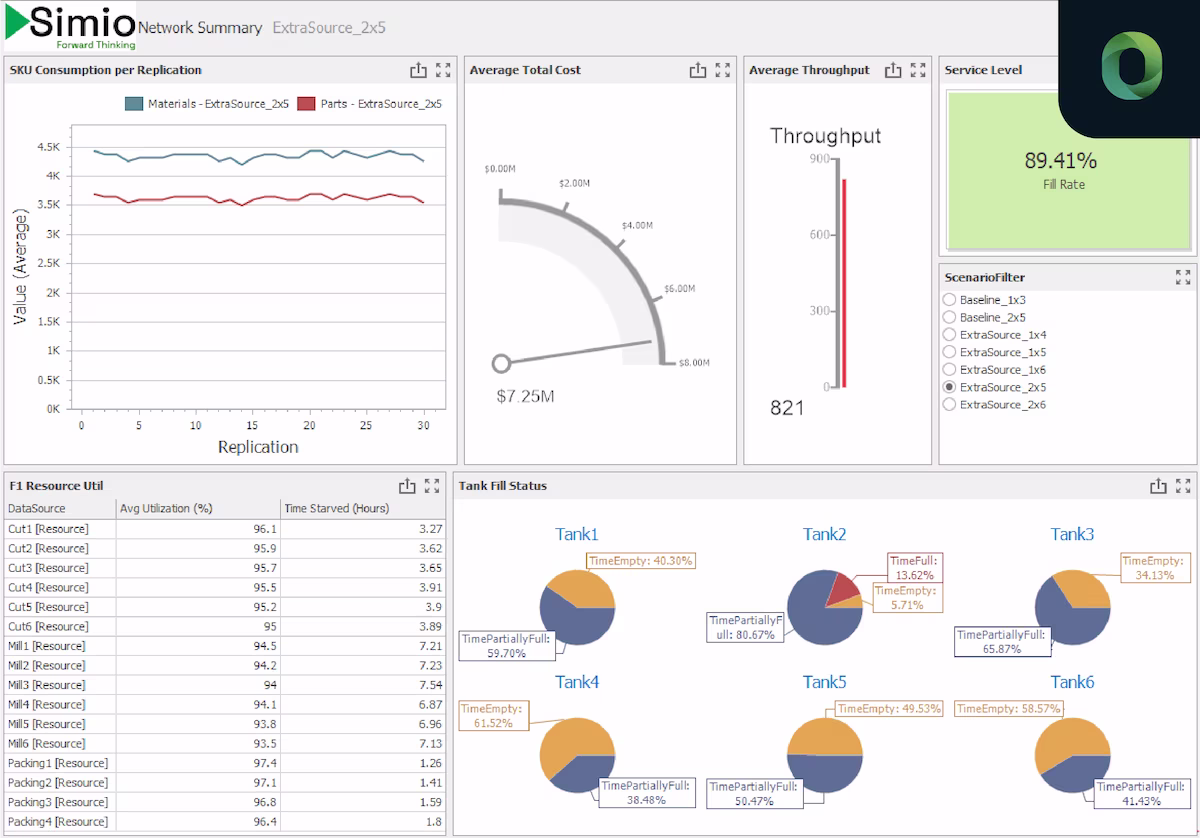Click the Packing3 time starved value 1.59
The image size is (1200, 838).
[430, 802]
